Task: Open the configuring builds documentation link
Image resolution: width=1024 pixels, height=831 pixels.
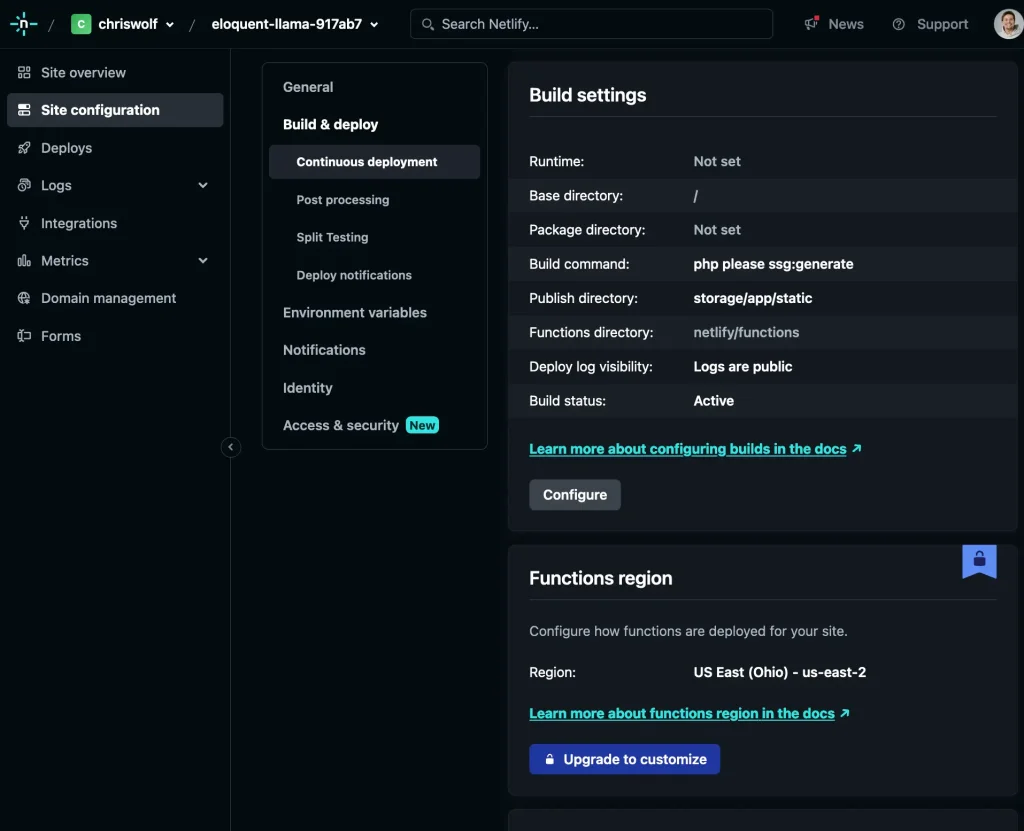Action: point(688,448)
